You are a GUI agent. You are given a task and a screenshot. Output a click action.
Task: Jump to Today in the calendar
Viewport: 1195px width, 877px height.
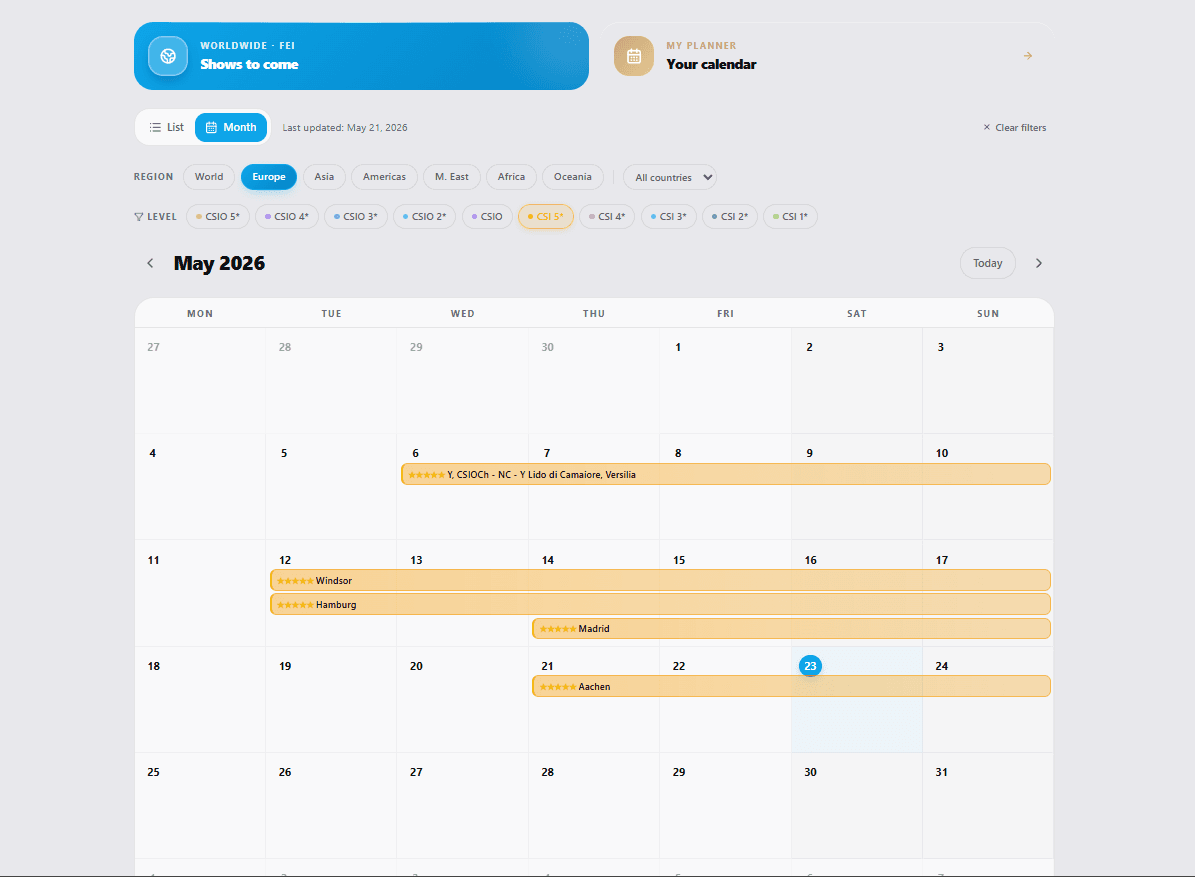point(988,263)
